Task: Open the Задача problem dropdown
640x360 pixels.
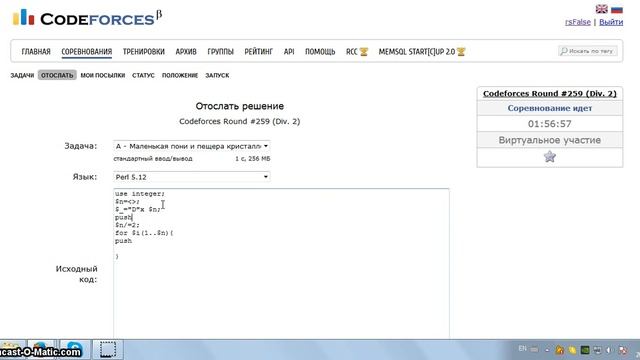Action: pos(191,146)
